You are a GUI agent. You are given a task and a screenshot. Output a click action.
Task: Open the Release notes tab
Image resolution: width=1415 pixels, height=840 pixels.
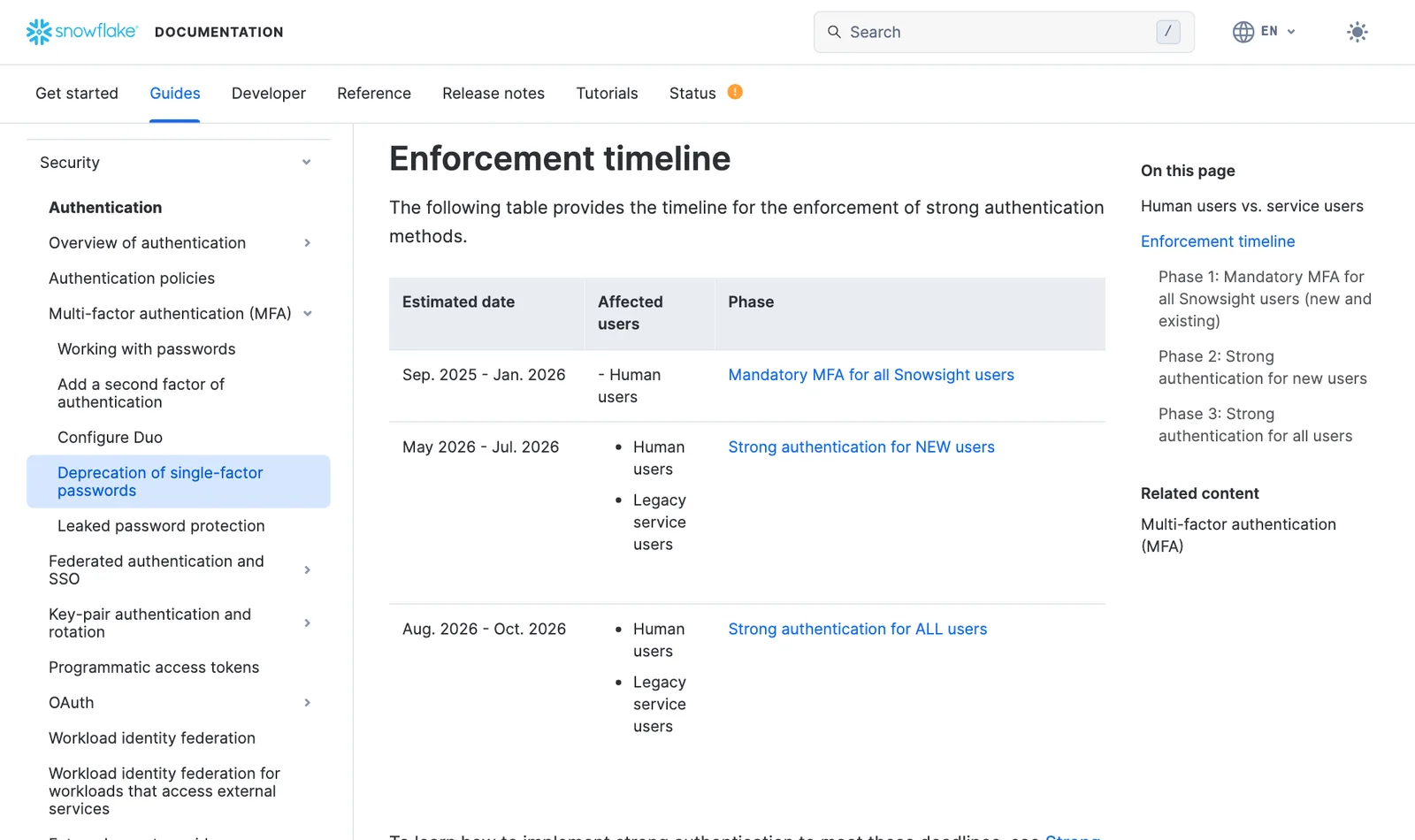coord(493,94)
